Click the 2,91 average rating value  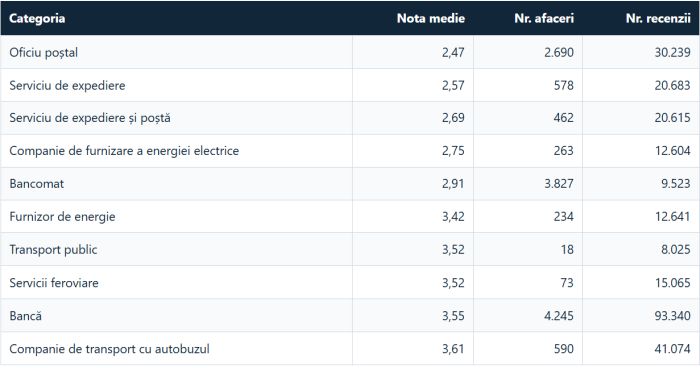point(453,184)
